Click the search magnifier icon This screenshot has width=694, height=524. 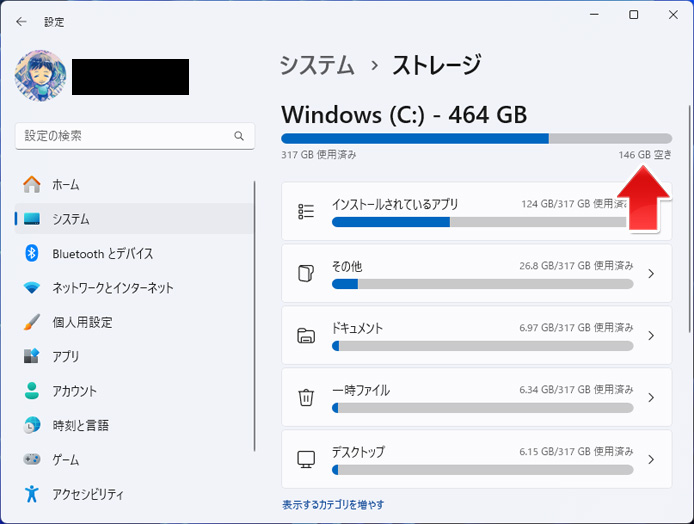tap(239, 136)
